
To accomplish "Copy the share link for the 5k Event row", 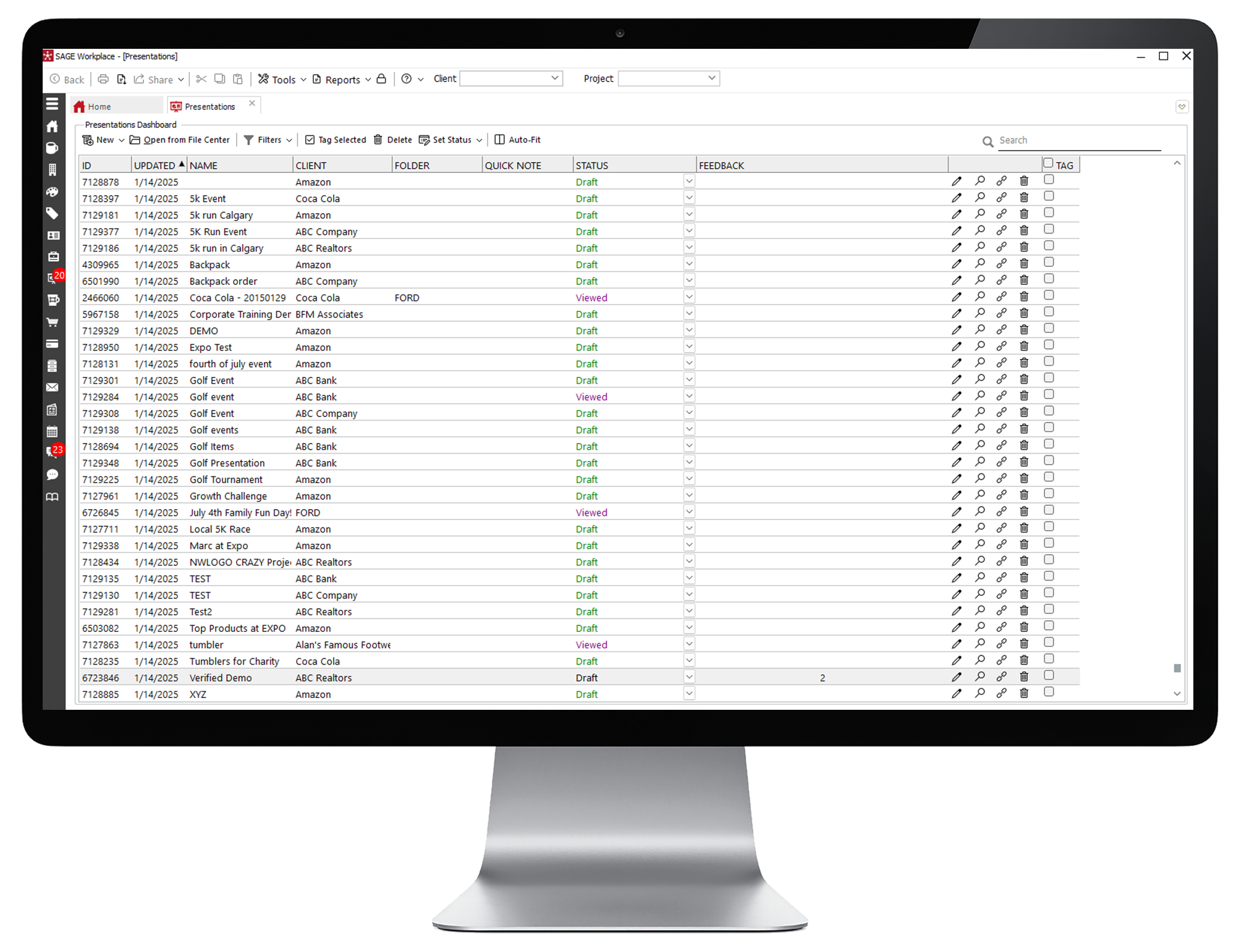I will (x=1001, y=197).
